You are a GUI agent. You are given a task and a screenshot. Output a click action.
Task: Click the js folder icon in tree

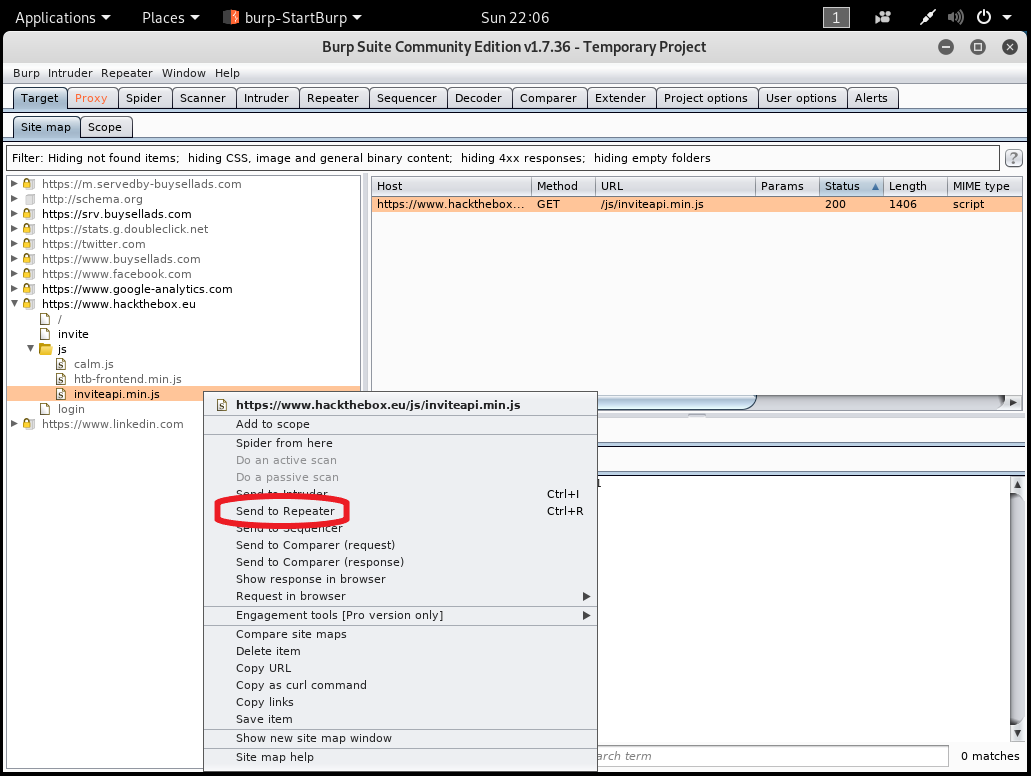click(x=45, y=349)
